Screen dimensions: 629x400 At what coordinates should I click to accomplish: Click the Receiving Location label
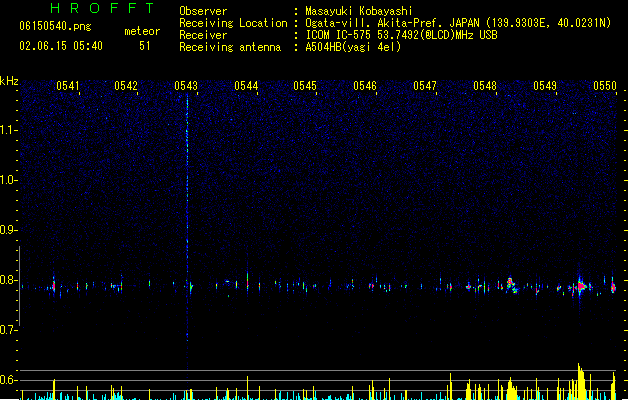click(233, 23)
